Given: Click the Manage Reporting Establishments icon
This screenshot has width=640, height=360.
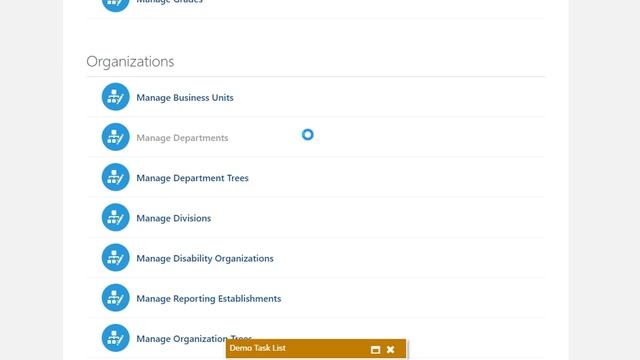Looking at the screenshot, I should [x=116, y=298].
